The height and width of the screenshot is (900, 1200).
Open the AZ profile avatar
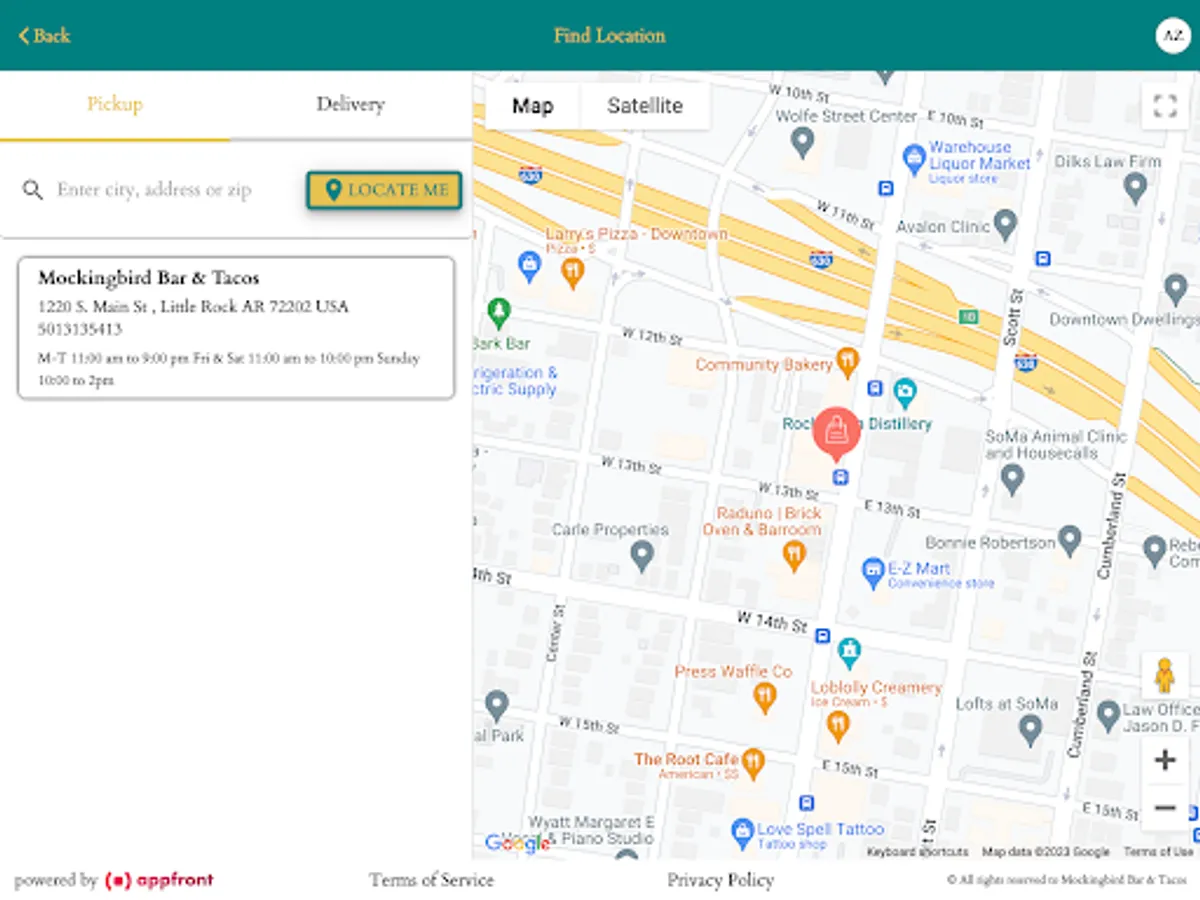coord(1172,35)
